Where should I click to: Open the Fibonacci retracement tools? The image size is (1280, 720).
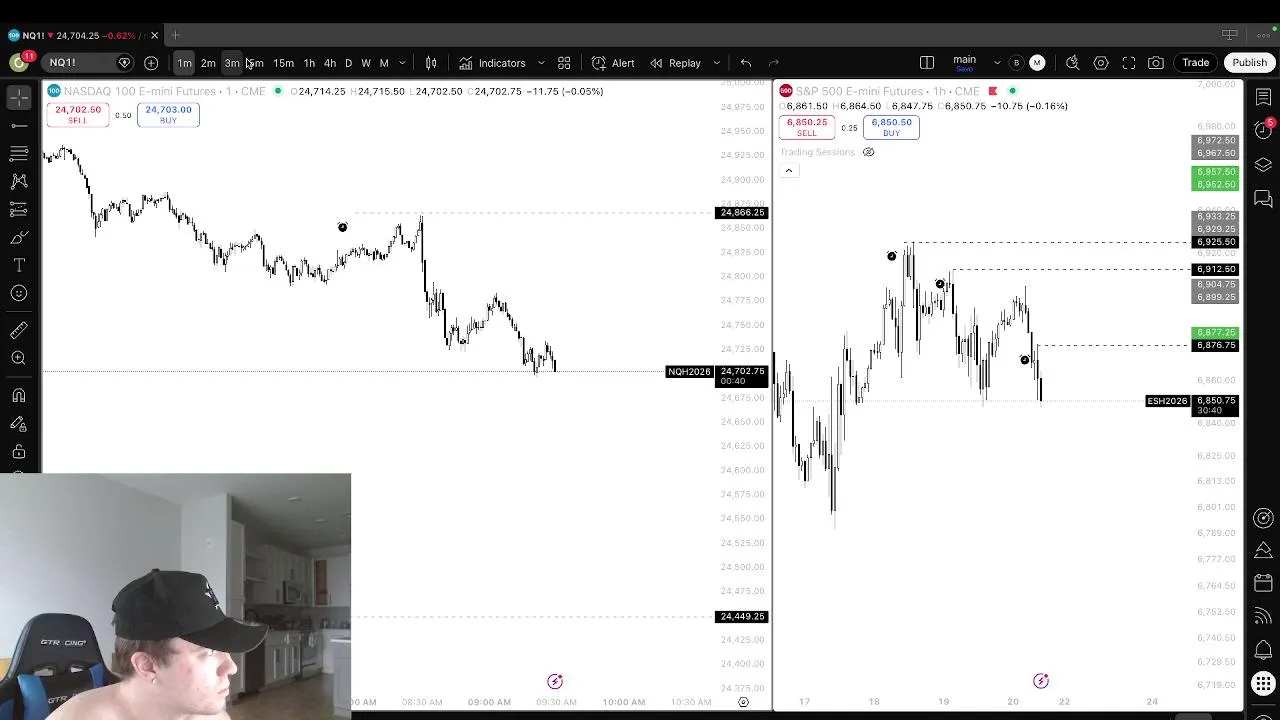19,153
